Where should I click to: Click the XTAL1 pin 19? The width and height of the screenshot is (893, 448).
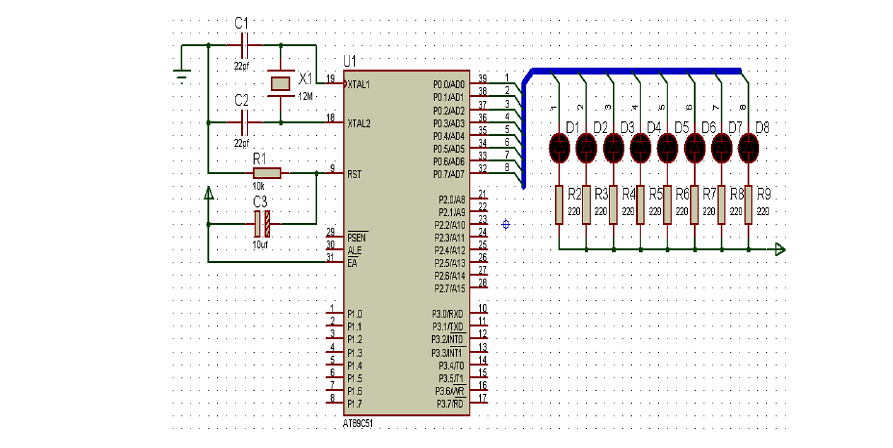click(334, 84)
